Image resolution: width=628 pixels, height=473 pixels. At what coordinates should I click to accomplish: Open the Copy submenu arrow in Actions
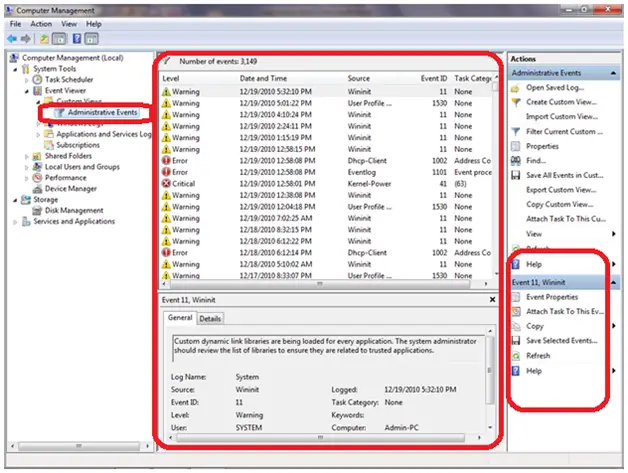click(614, 326)
